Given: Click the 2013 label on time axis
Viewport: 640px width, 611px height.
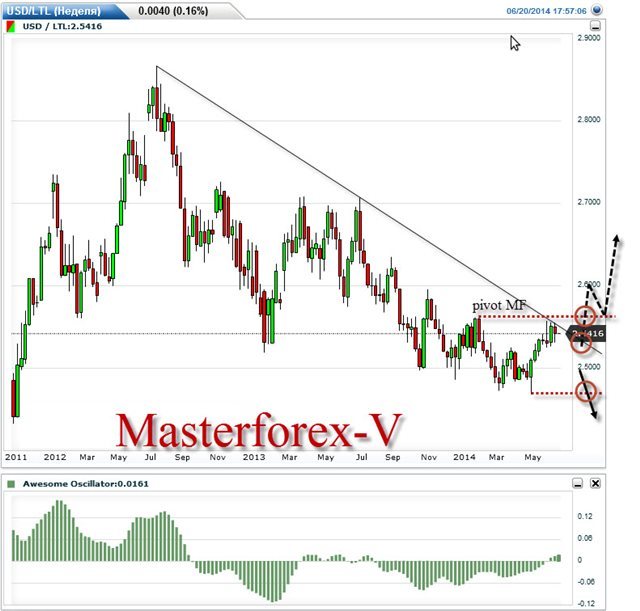Looking at the screenshot, I should 254,457.
